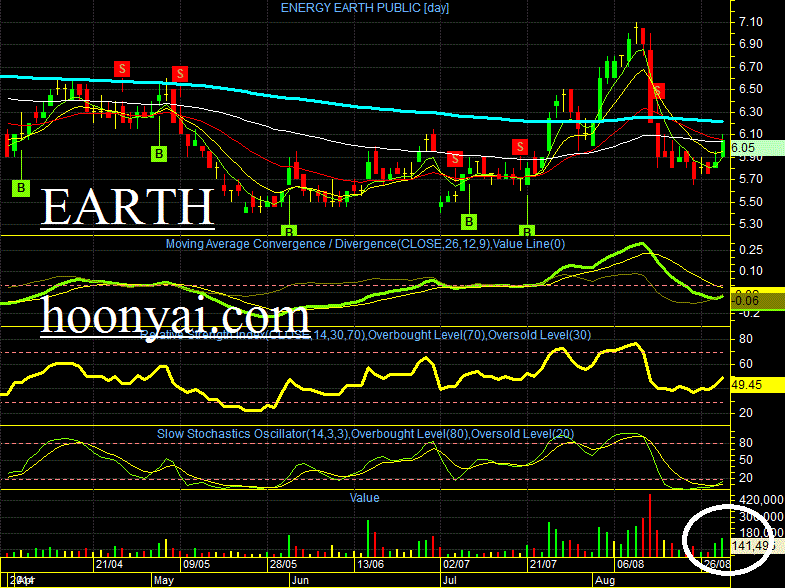
Task: Click the 60 level on RSI axis
Action: click(x=746, y=364)
